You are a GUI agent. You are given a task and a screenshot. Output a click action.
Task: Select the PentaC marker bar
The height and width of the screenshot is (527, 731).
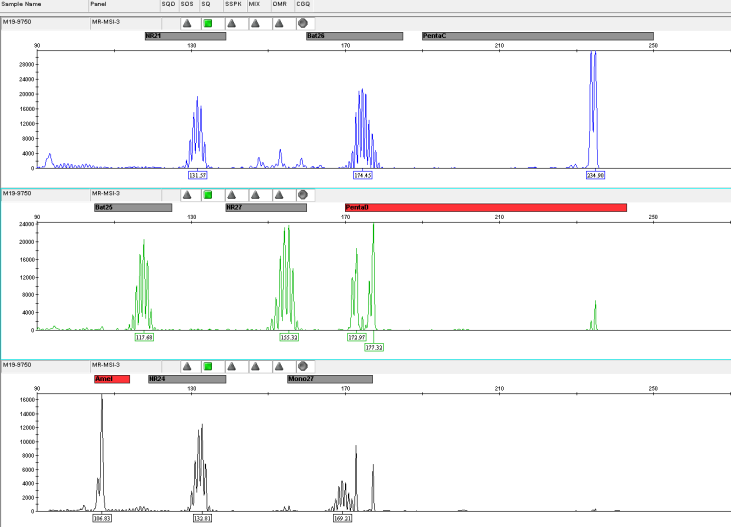click(537, 36)
